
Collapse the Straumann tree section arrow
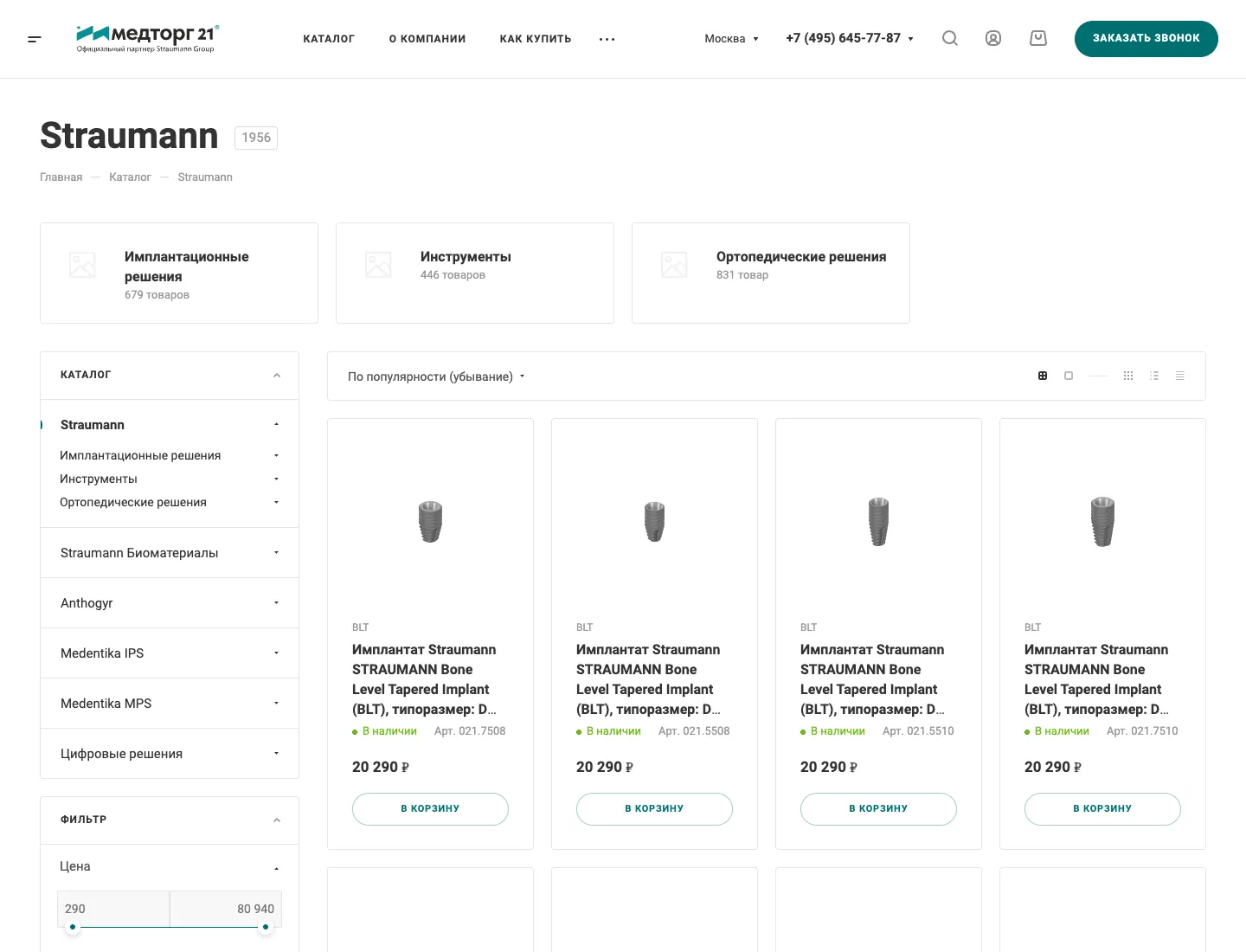276,425
